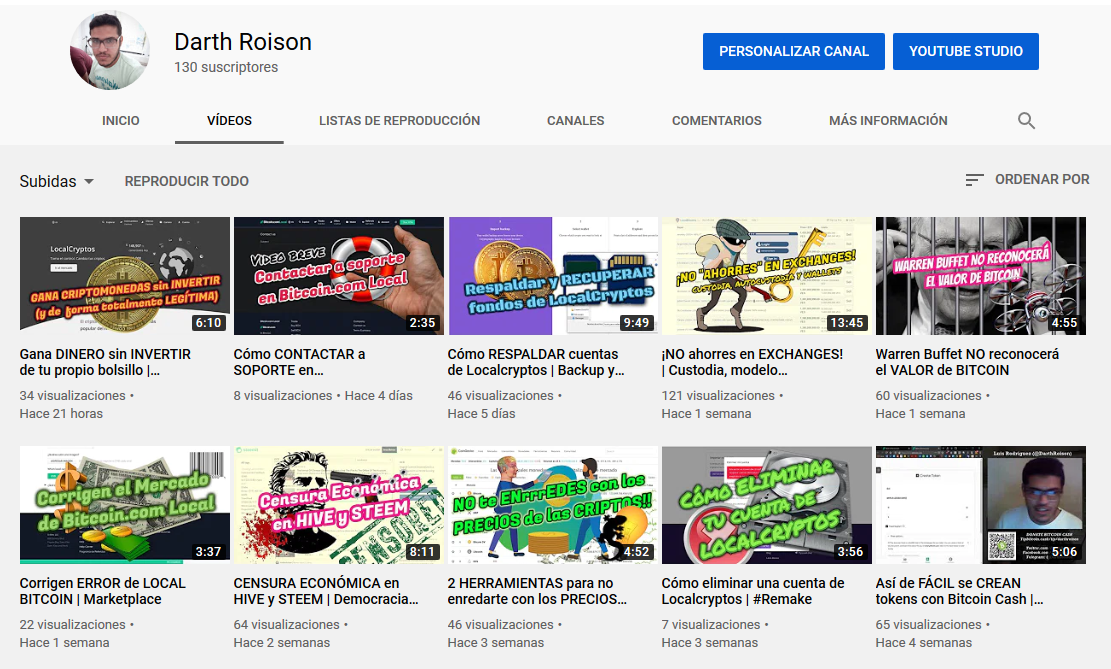Image resolution: width=1111 pixels, height=669 pixels.
Task: Open the 5:06 webcam video thumbnail
Action: point(981,505)
